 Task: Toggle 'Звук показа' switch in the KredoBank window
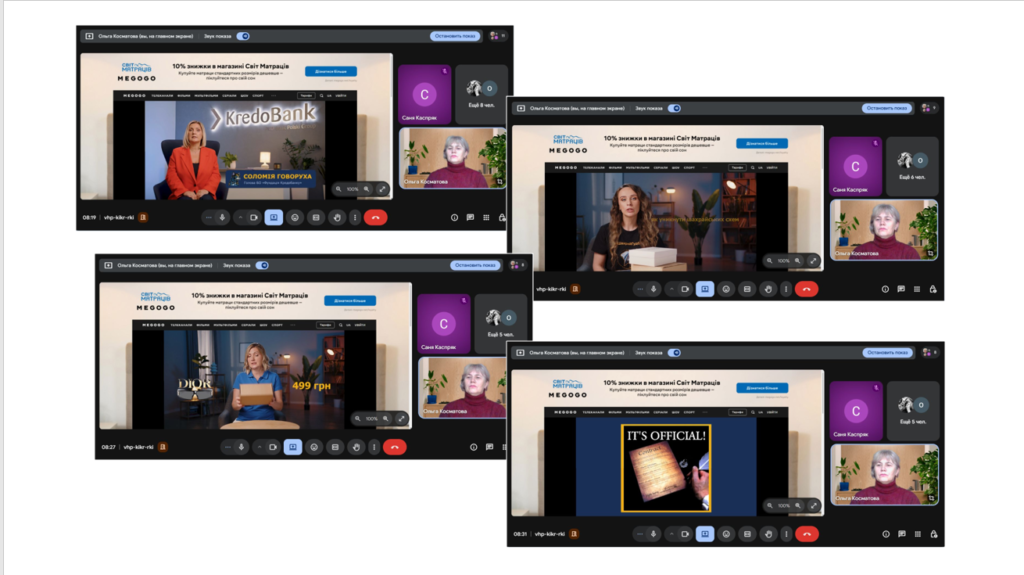pyautogui.click(x=243, y=36)
